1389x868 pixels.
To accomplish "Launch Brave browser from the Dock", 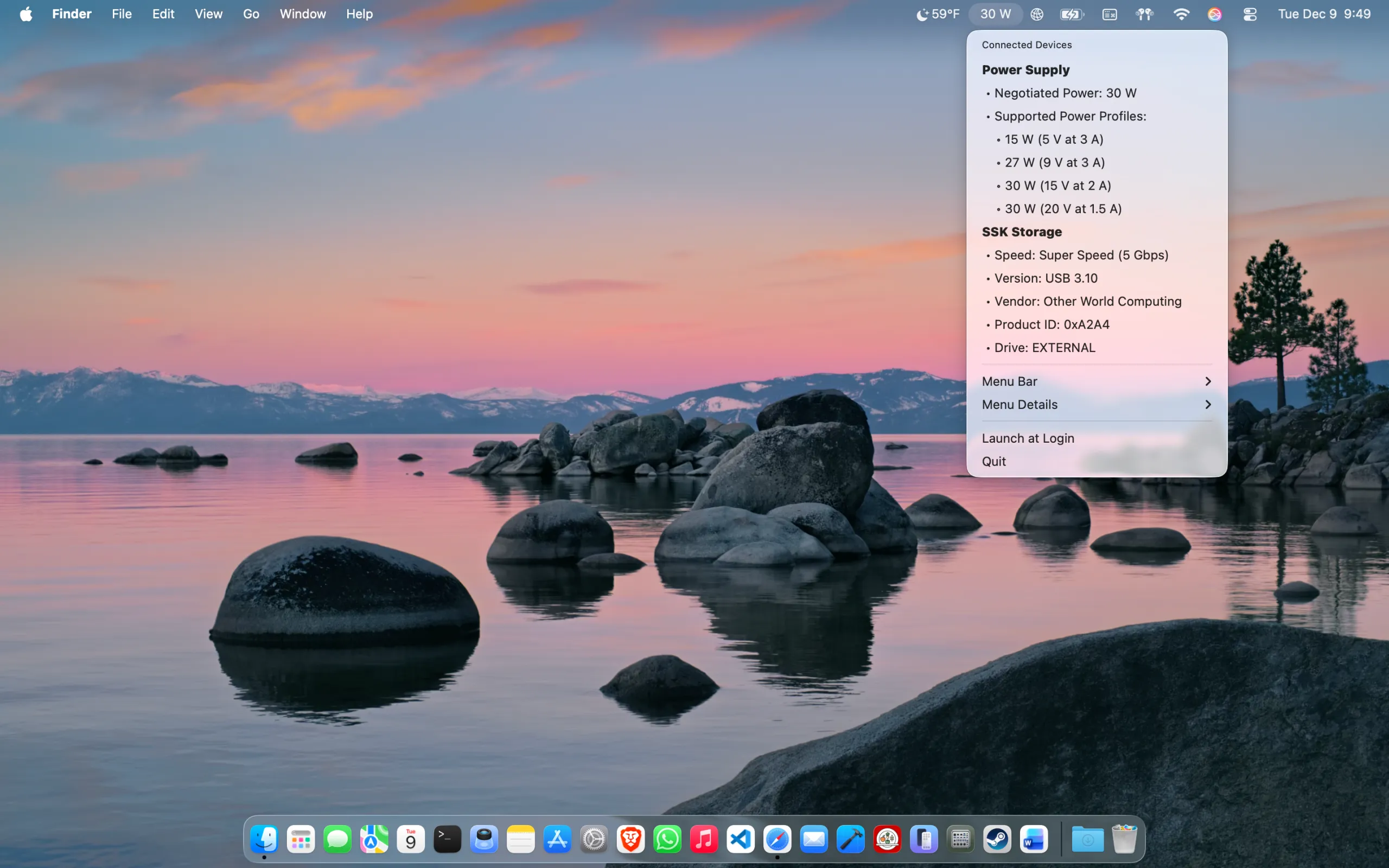I will [x=631, y=840].
